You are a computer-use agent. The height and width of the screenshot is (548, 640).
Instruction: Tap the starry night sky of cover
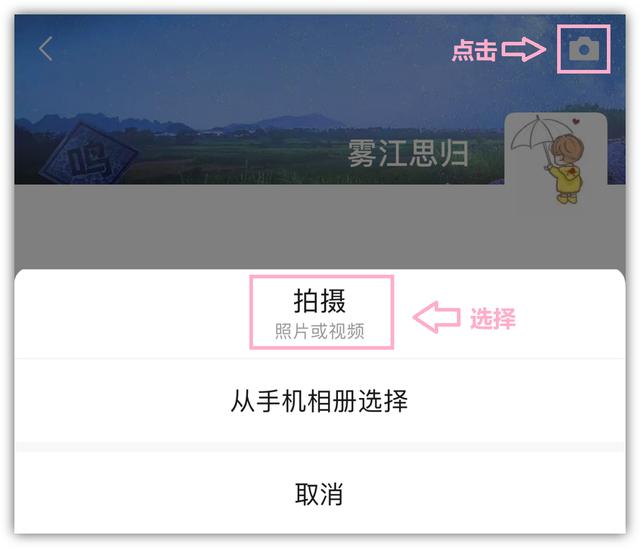(261, 65)
